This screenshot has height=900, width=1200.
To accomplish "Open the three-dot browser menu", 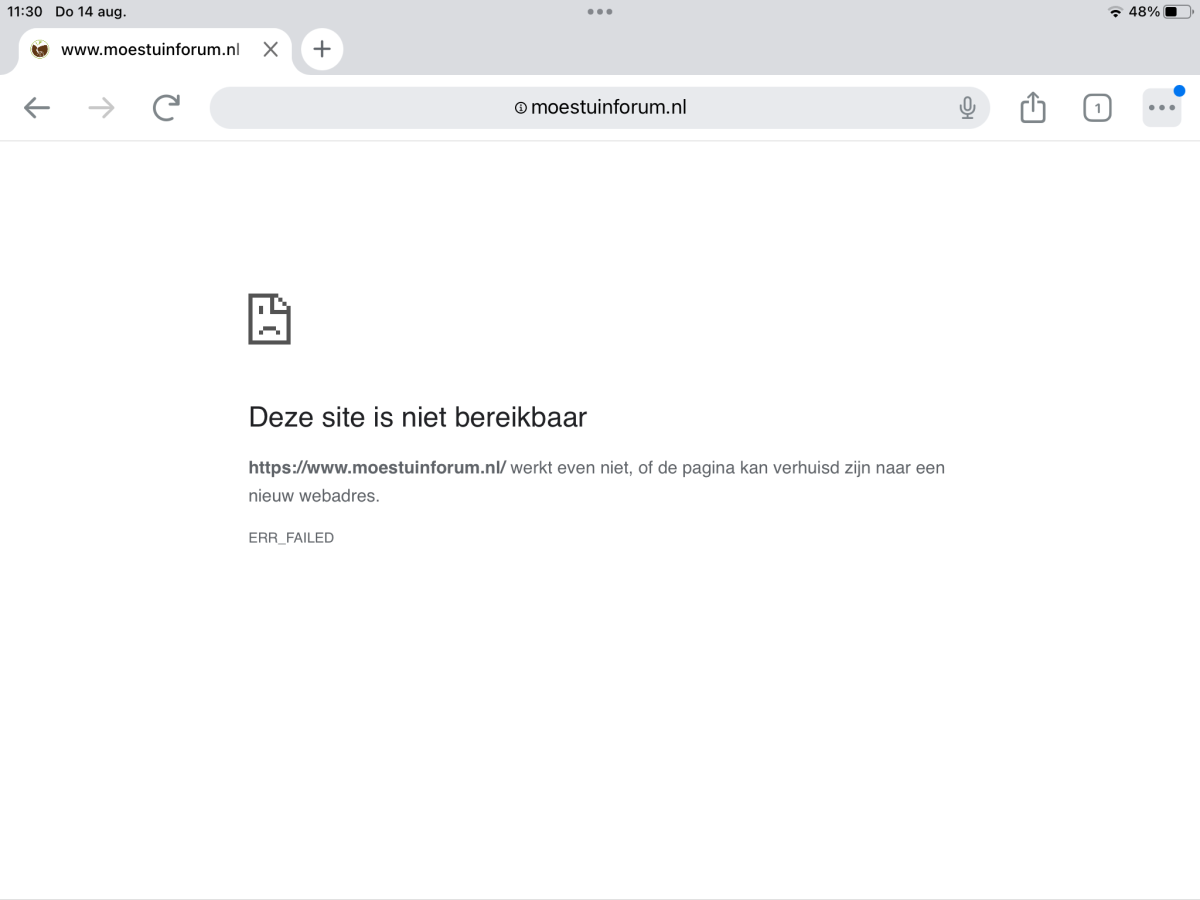I will 1161,108.
